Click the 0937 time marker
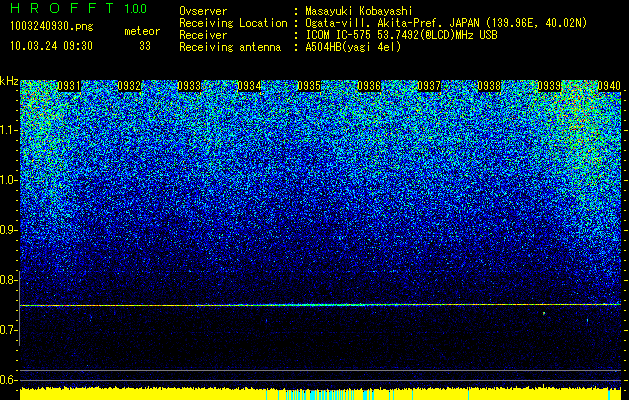629x400 pixels. 429,86
